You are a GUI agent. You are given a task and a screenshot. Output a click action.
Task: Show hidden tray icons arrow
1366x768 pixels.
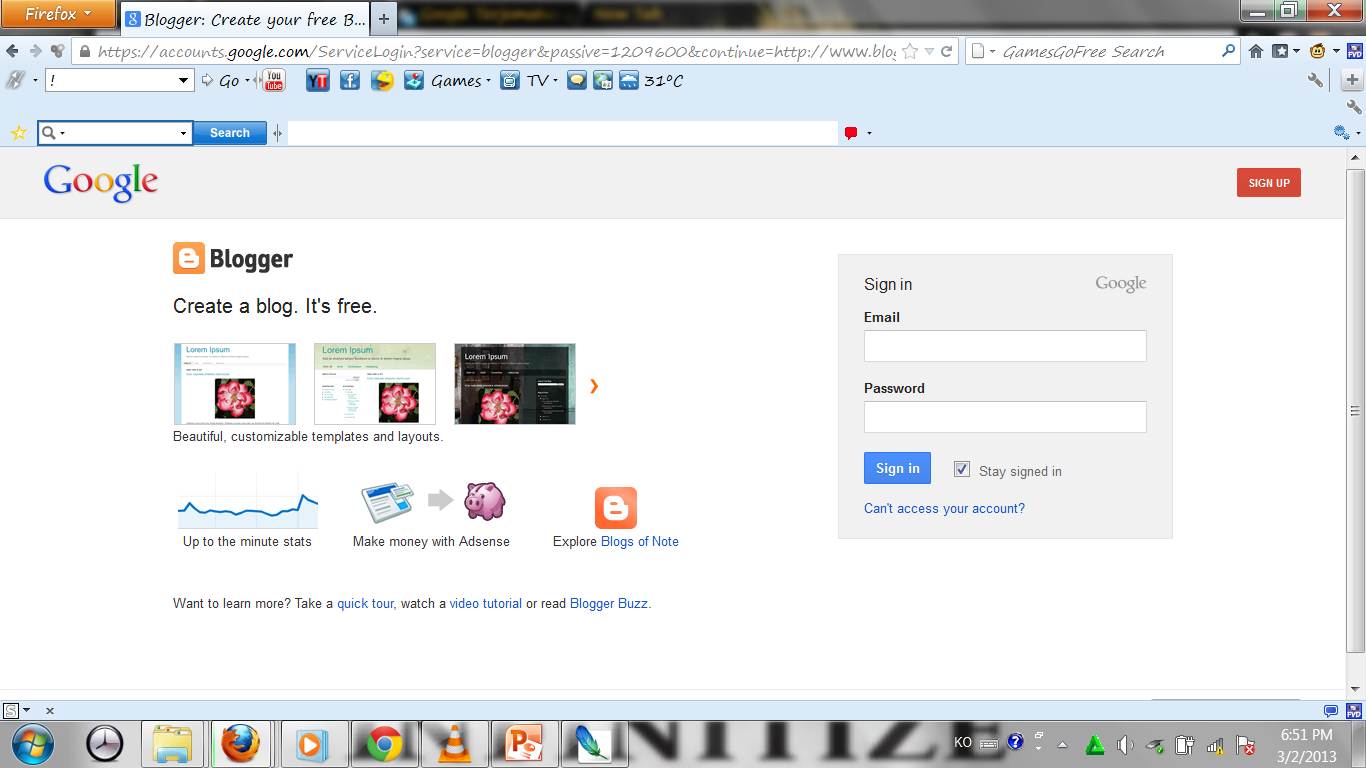pos(1062,745)
